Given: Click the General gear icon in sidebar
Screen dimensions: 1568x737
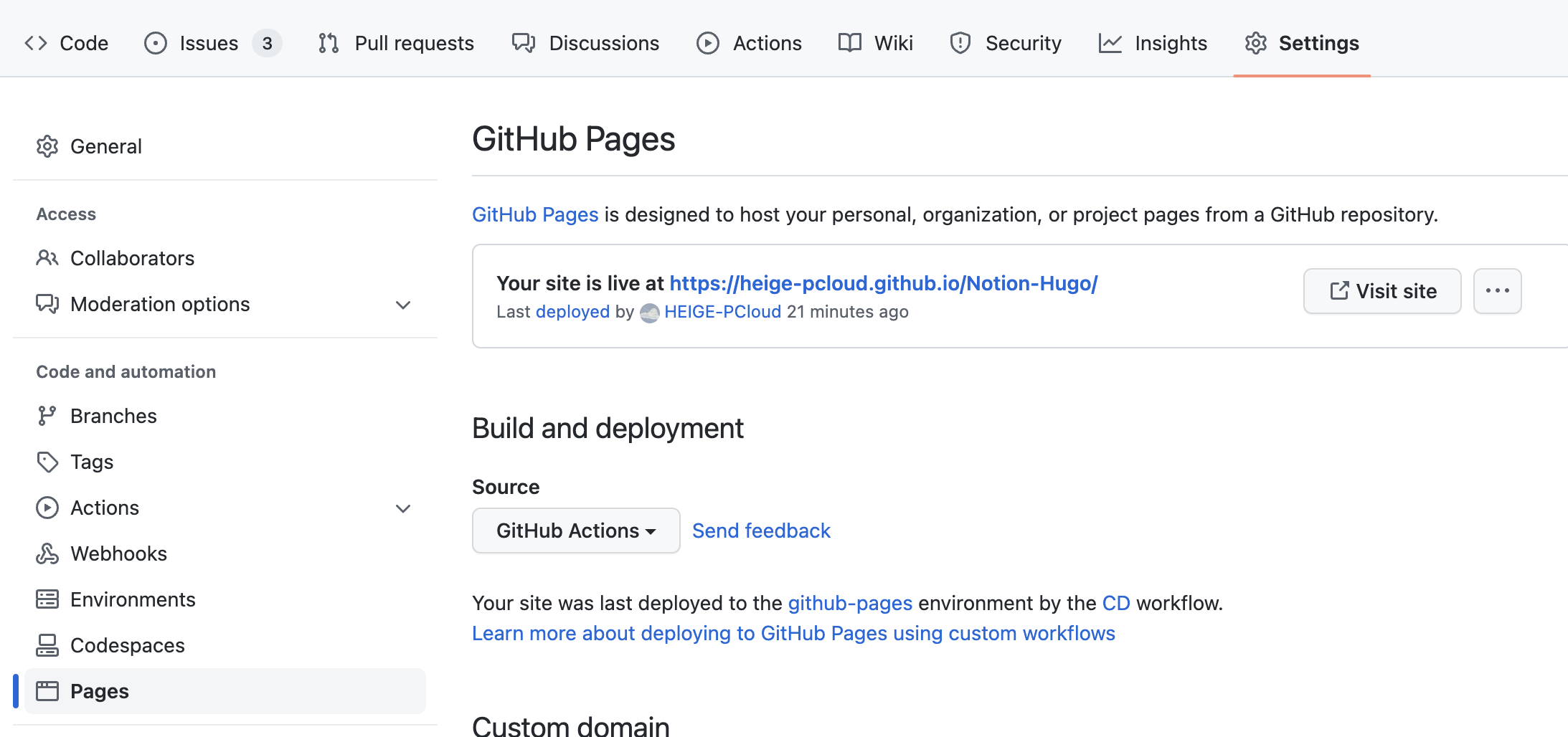Looking at the screenshot, I should click(x=47, y=146).
